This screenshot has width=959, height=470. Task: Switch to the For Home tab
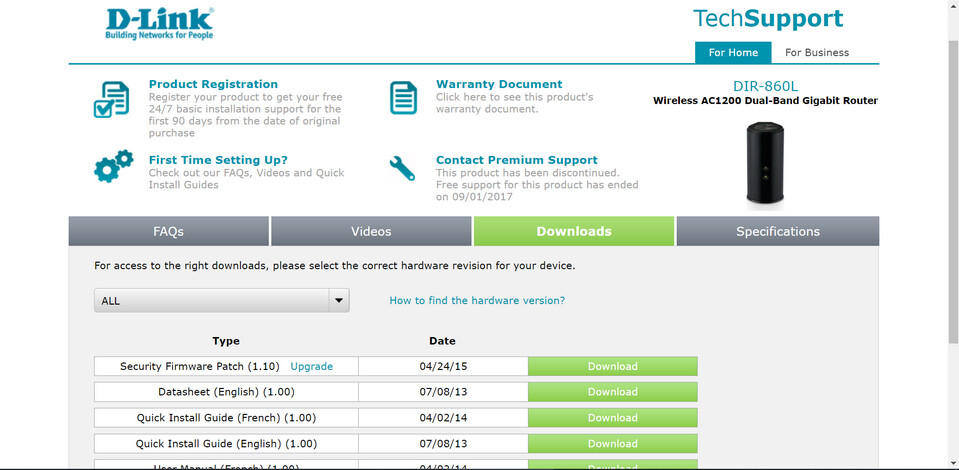(733, 53)
